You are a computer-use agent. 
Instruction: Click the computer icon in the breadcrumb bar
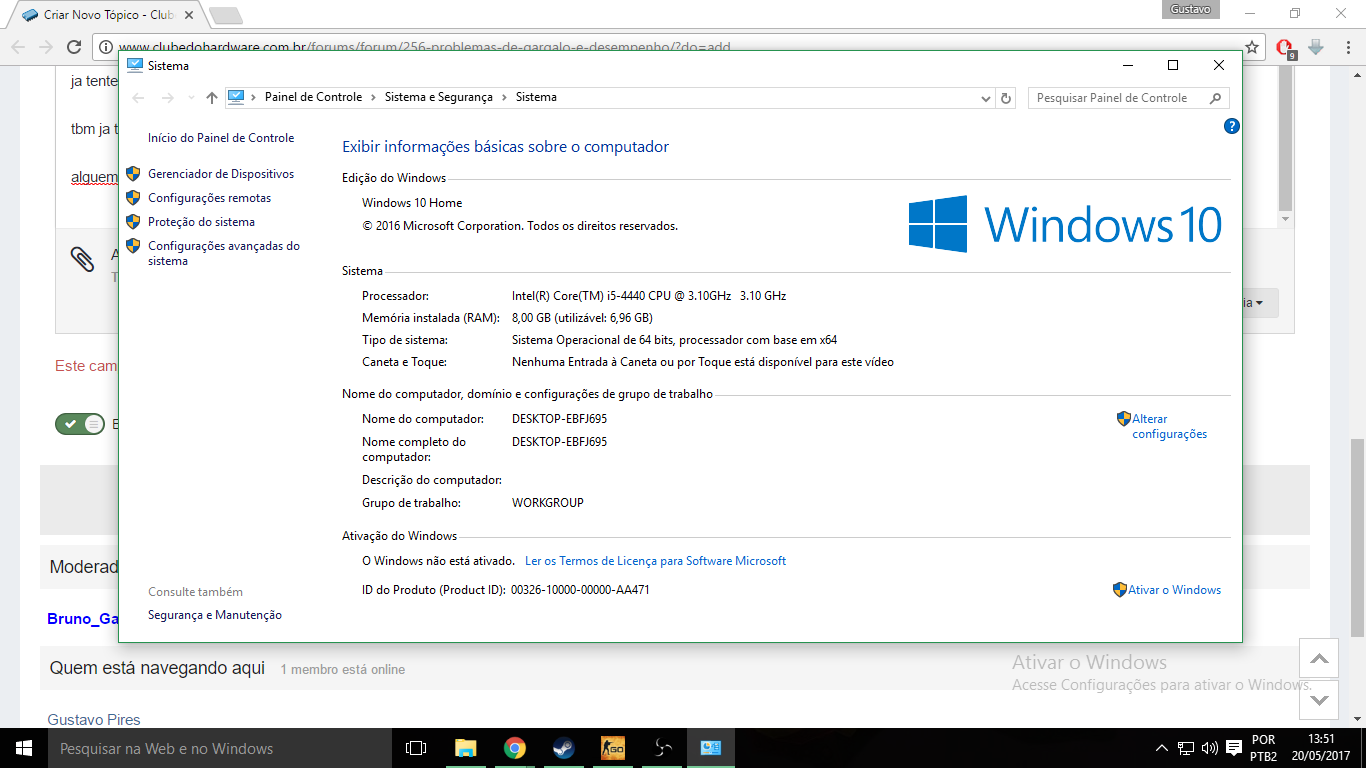click(236, 97)
